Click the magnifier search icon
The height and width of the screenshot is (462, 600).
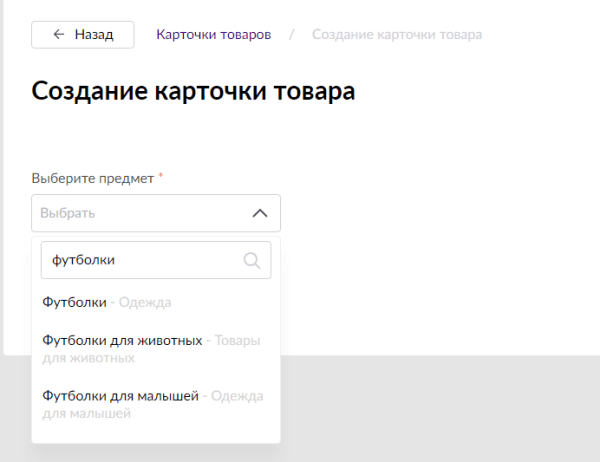pyautogui.click(x=254, y=261)
